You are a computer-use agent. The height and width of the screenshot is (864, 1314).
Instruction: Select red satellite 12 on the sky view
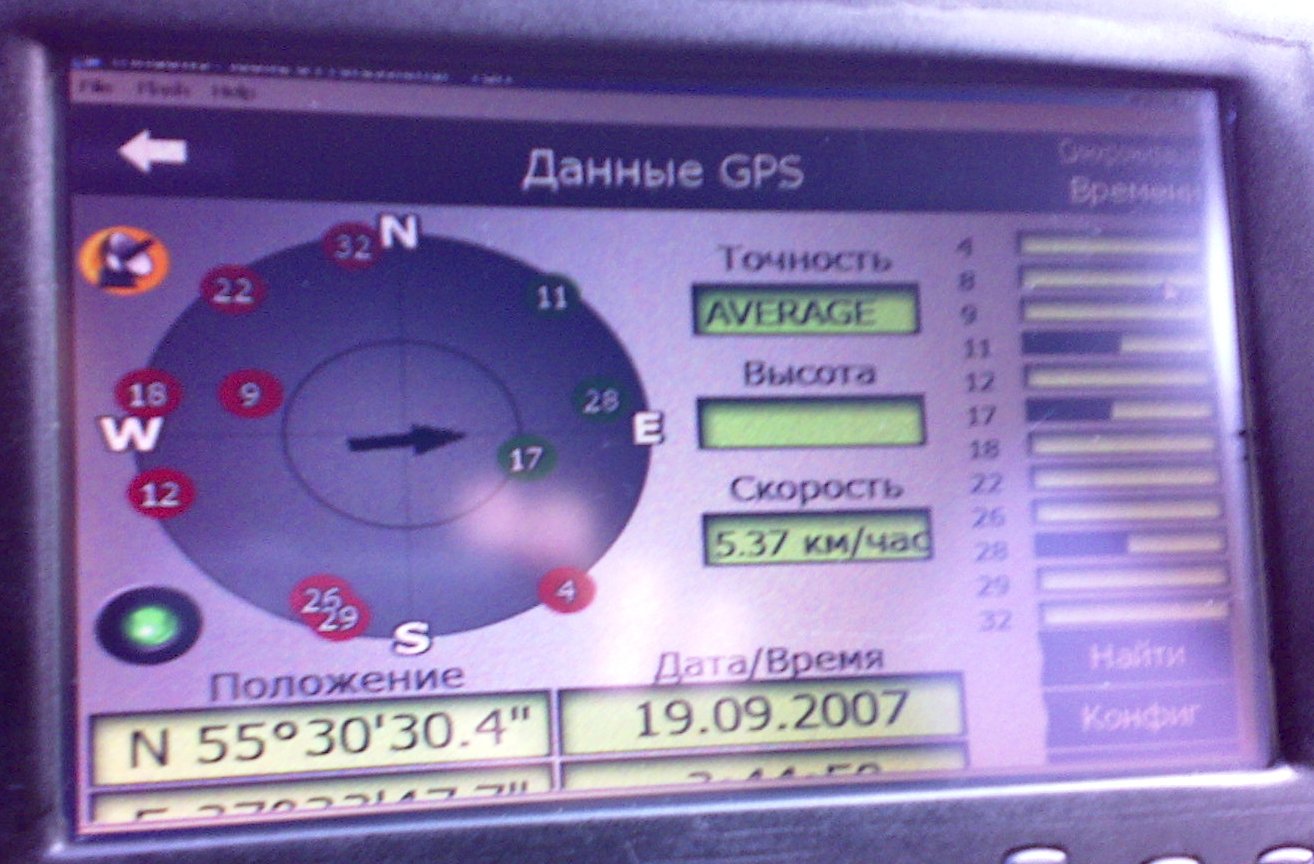(x=160, y=493)
